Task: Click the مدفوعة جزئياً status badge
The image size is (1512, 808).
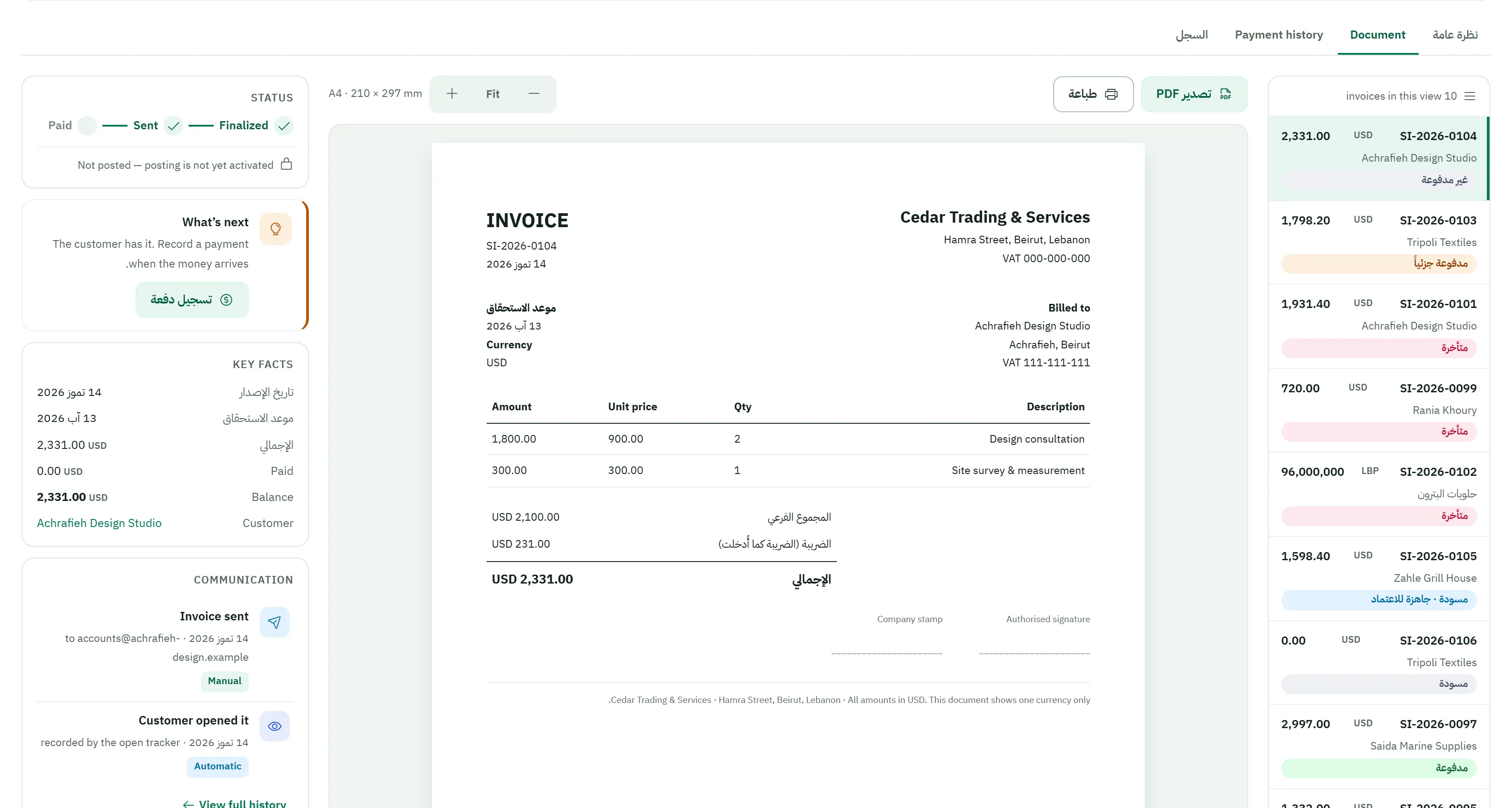Action: (1378, 263)
